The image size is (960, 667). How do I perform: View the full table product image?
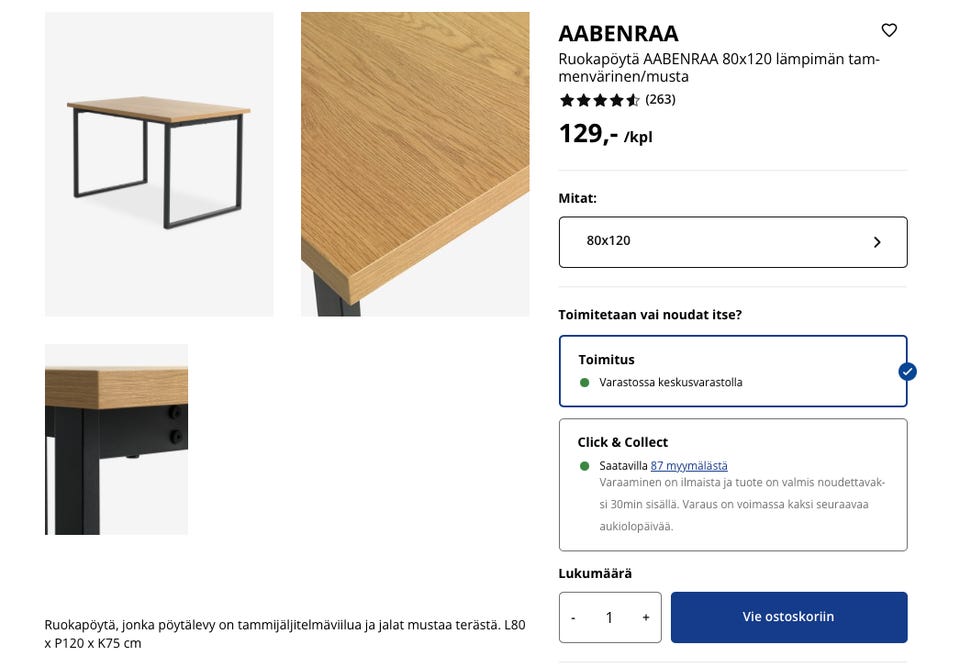pyautogui.click(x=159, y=164)
